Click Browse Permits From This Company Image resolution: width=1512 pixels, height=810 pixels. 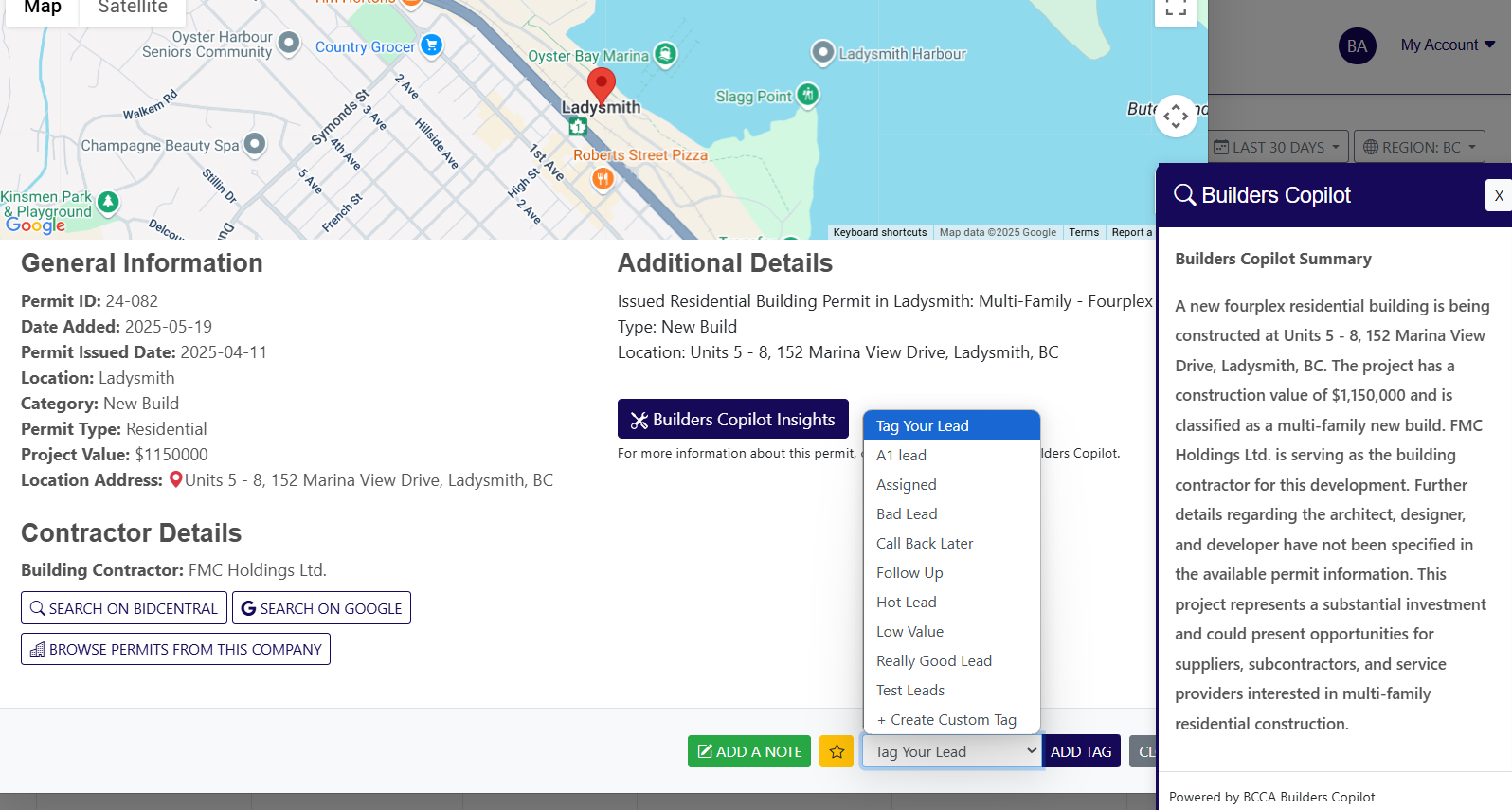(x=175, y=649)
